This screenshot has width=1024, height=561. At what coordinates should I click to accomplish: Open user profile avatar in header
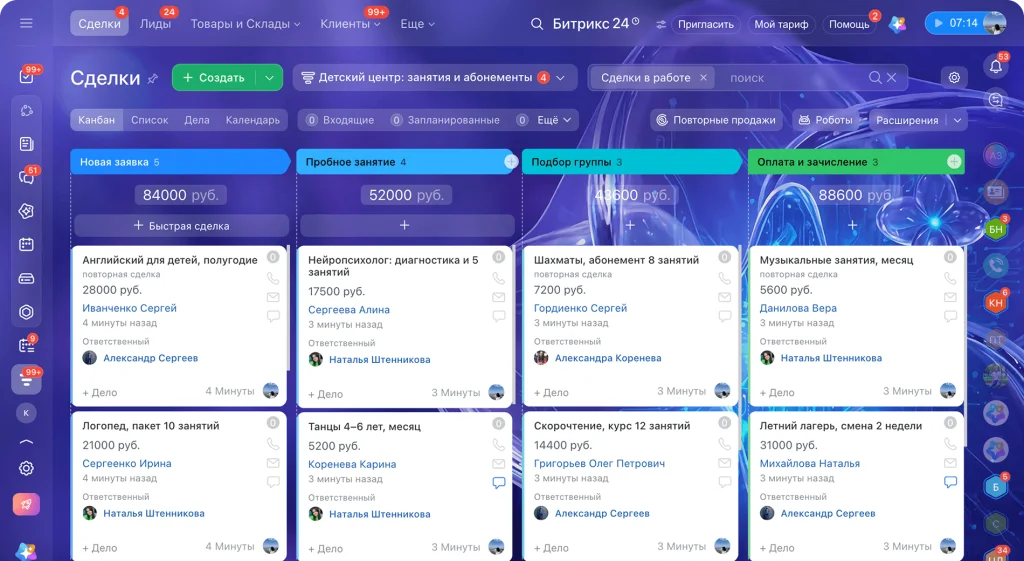994,24
